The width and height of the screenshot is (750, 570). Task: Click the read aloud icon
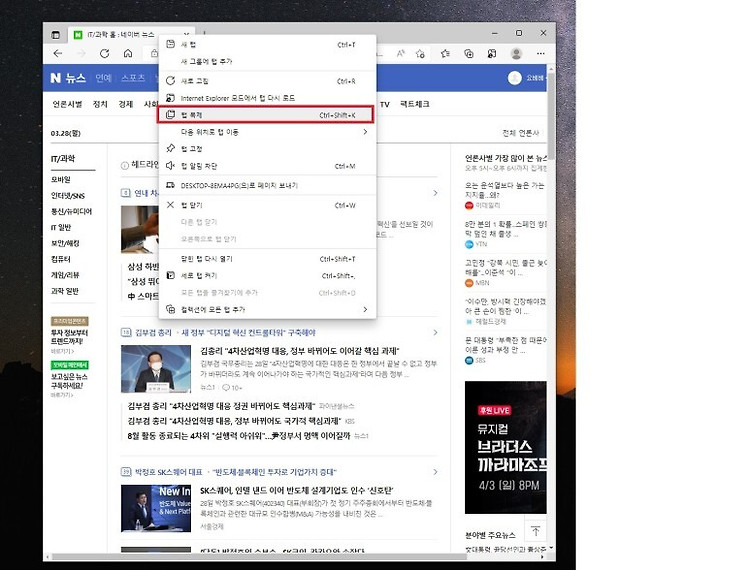[400, 54]
